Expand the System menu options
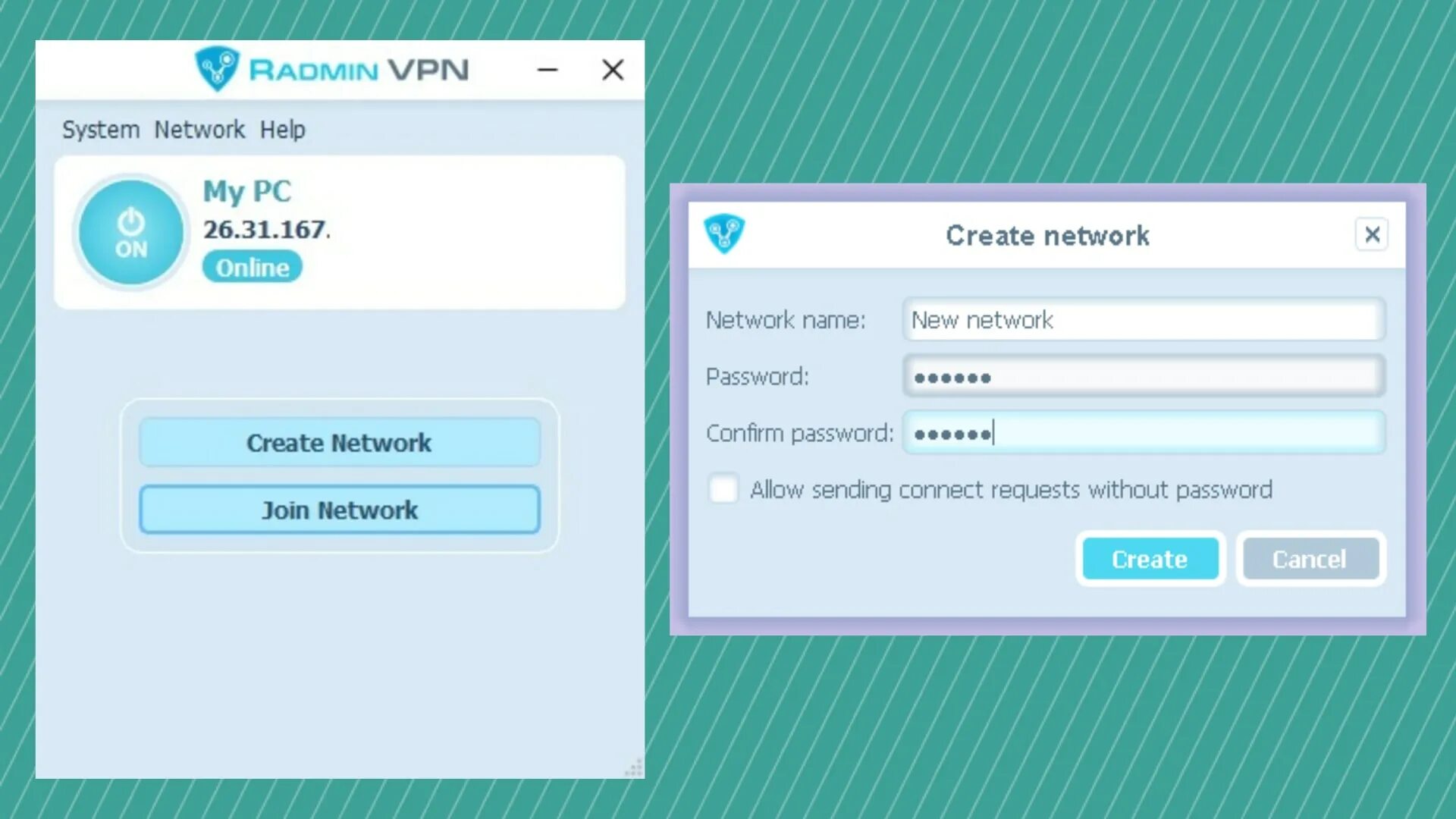This screenshot has height=819, width=1456. coord(101,128)
